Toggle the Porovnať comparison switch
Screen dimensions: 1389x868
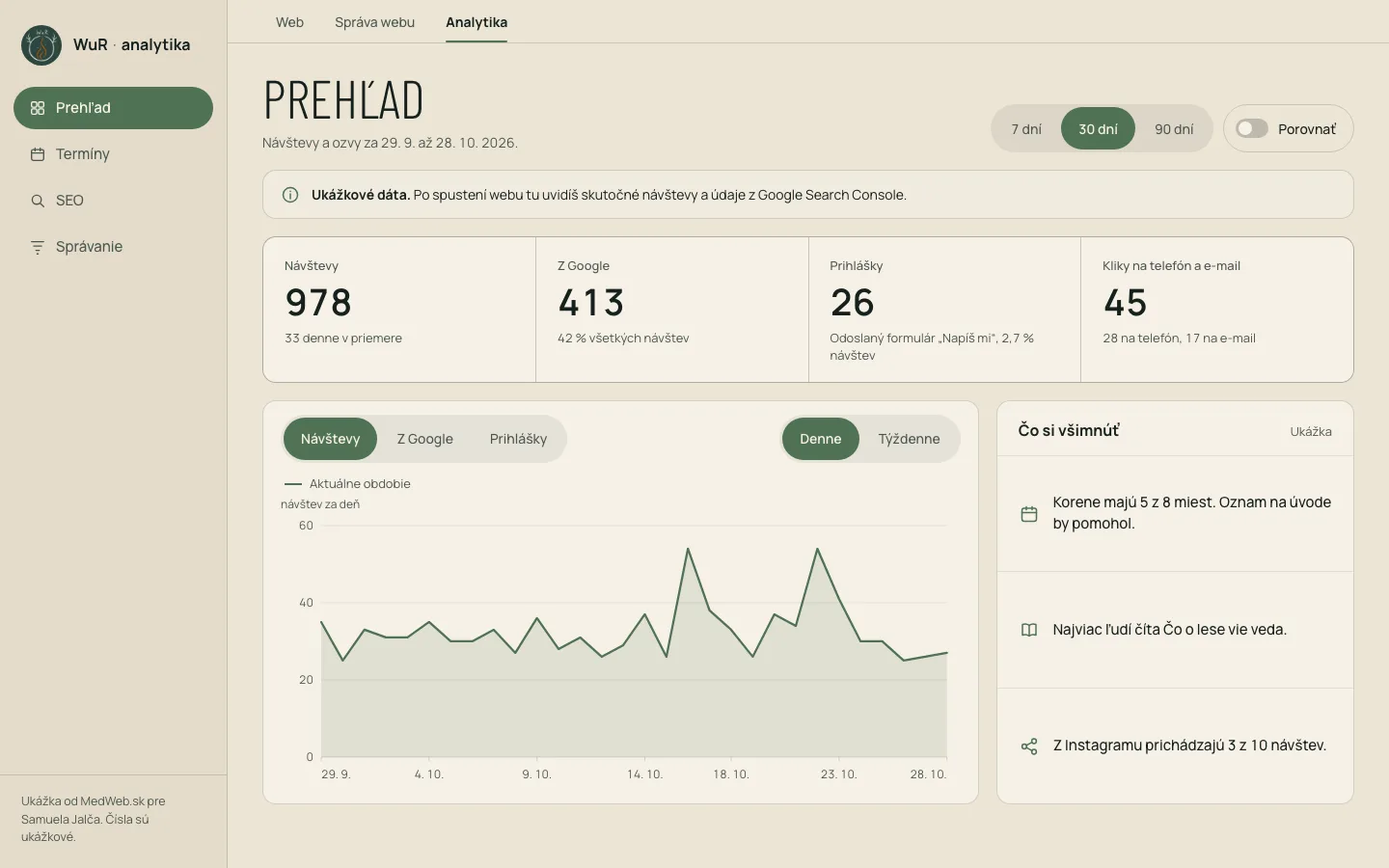[x=1252, y=128]
